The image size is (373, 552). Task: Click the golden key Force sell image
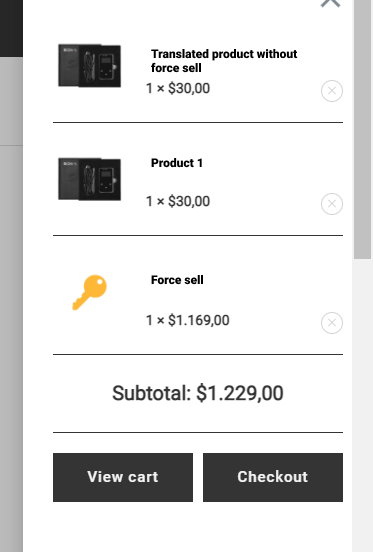point(89,292)
